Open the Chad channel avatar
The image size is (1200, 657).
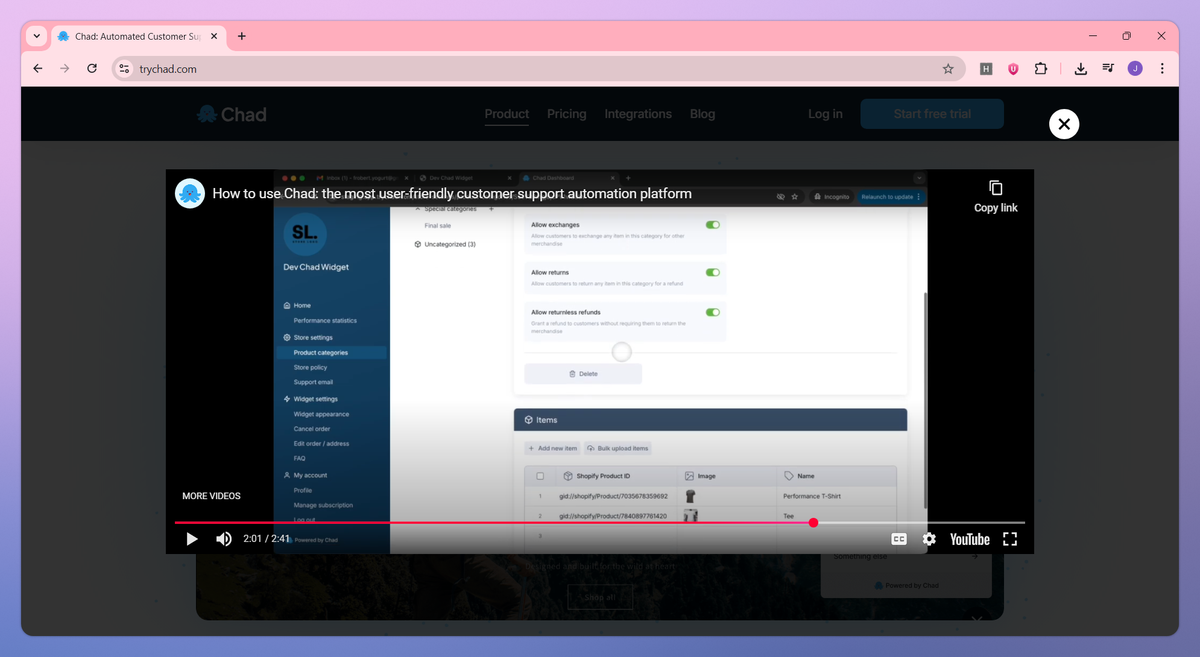(x=190, y=193)
